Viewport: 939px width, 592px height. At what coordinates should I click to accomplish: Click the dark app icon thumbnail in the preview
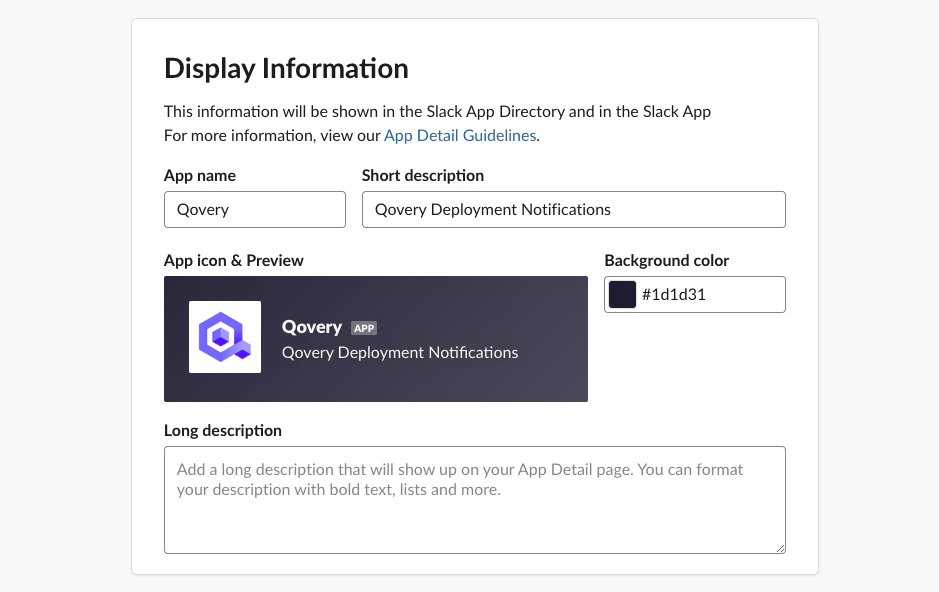point(224,337)
